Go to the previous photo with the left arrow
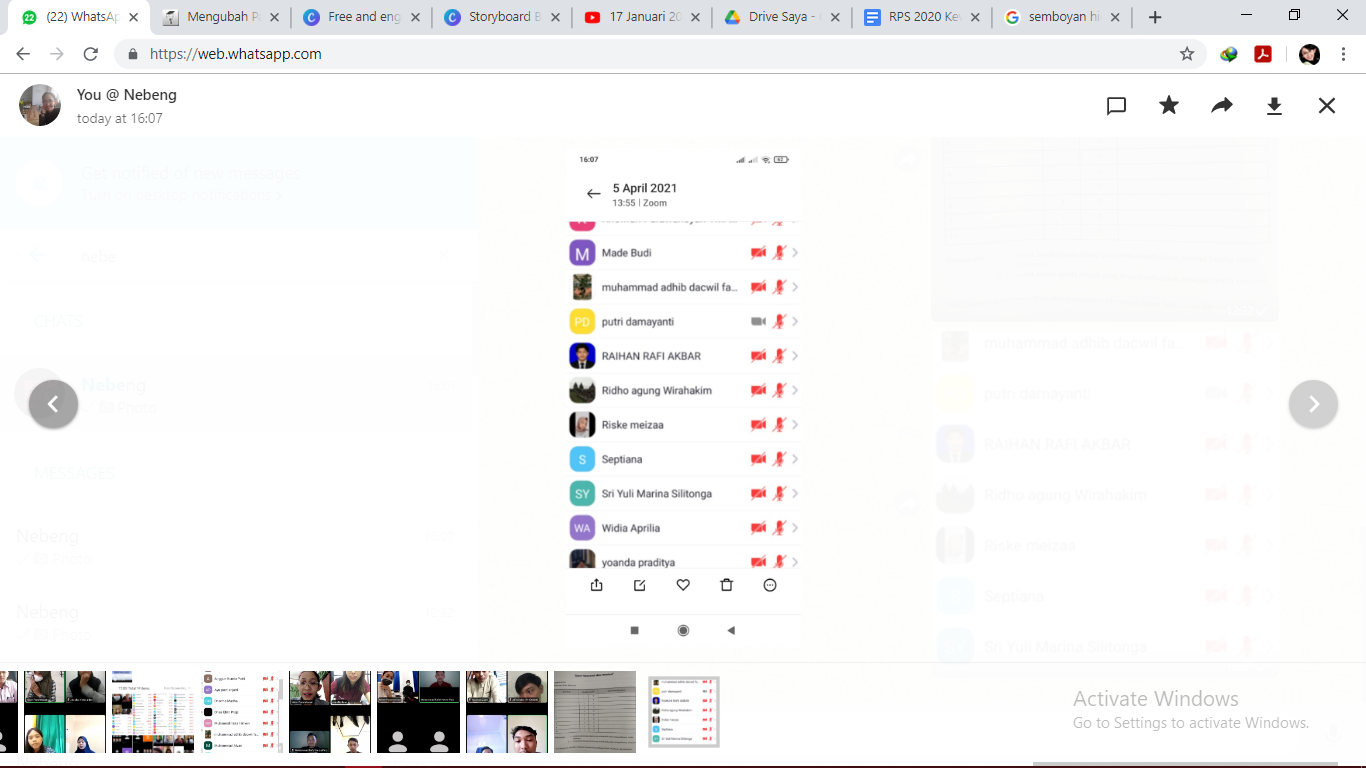The width and height of the screenshot is (1366, 768). tap(54, 404)
